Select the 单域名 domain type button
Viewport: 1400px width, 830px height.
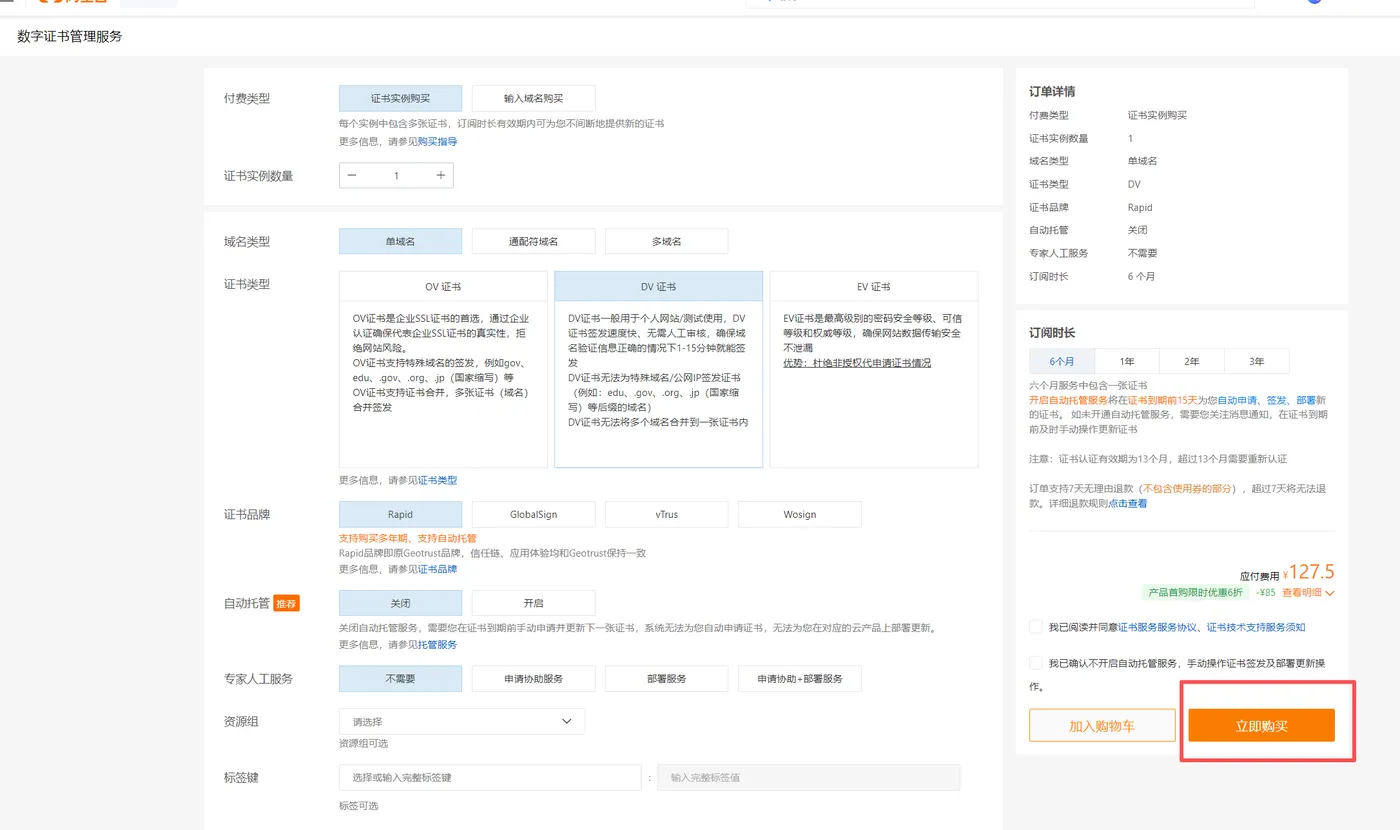coord(401,241)
